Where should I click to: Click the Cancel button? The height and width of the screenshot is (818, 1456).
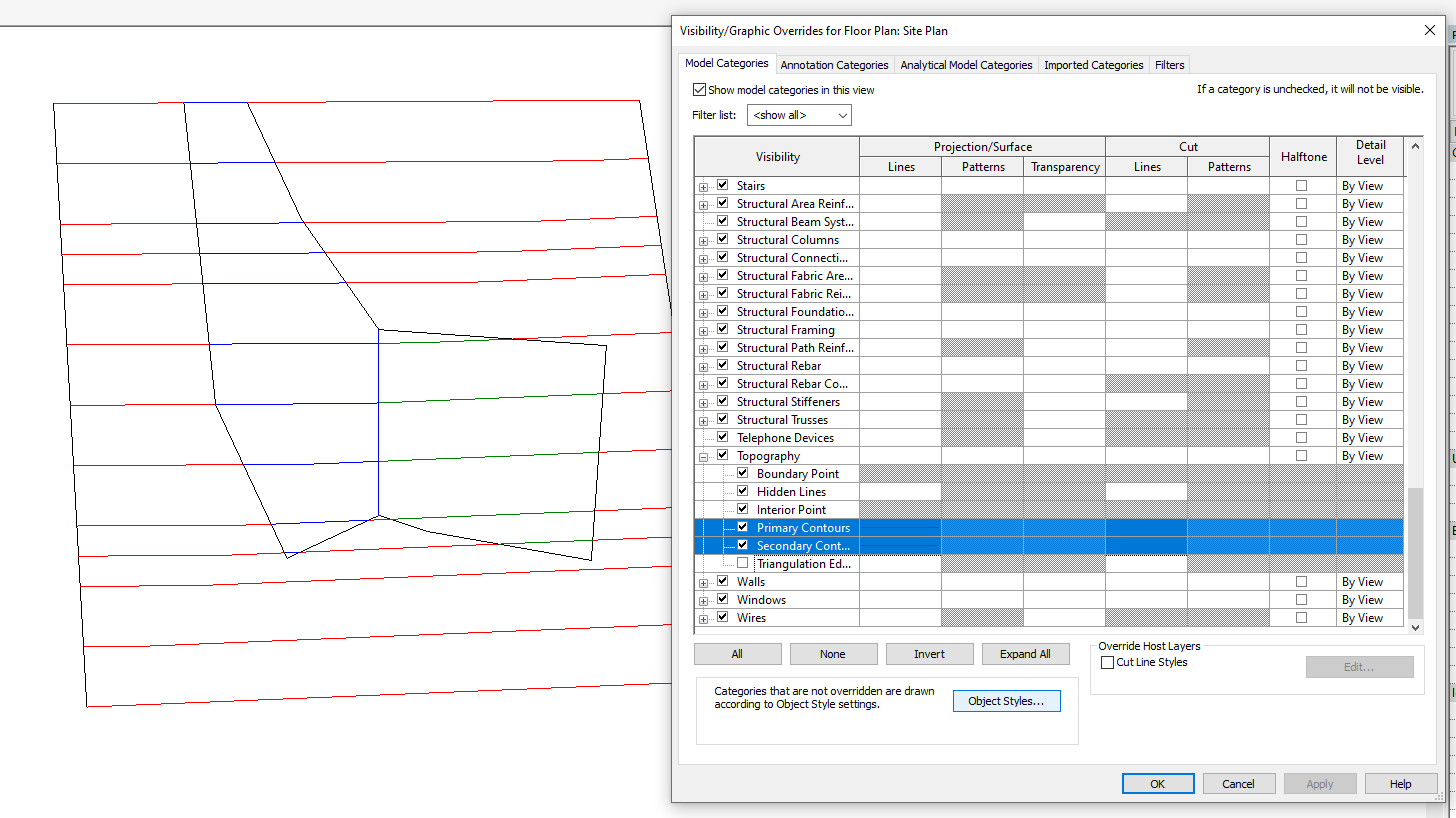(x=1239, y=784)
